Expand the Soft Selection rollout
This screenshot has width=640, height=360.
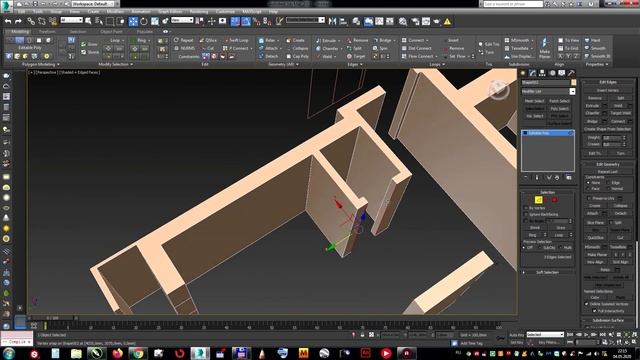[547, 272]
